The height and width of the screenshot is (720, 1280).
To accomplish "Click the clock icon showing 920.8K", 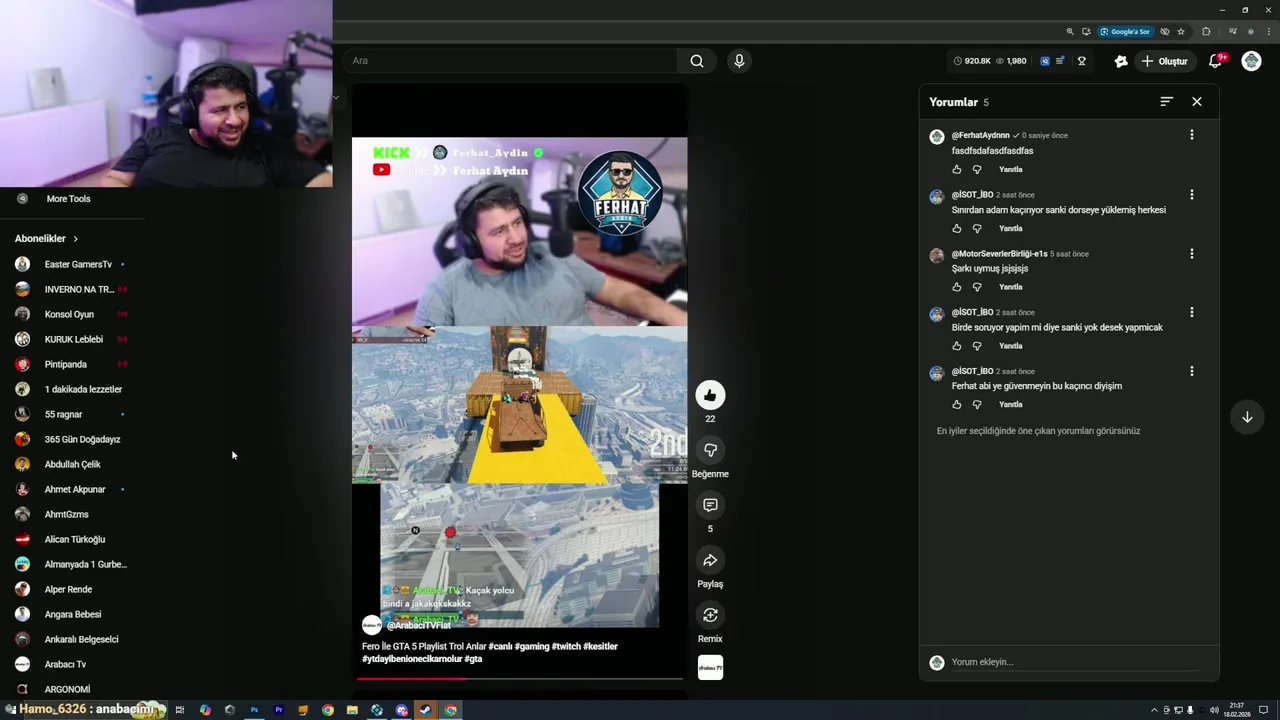I will click(957, 61).
